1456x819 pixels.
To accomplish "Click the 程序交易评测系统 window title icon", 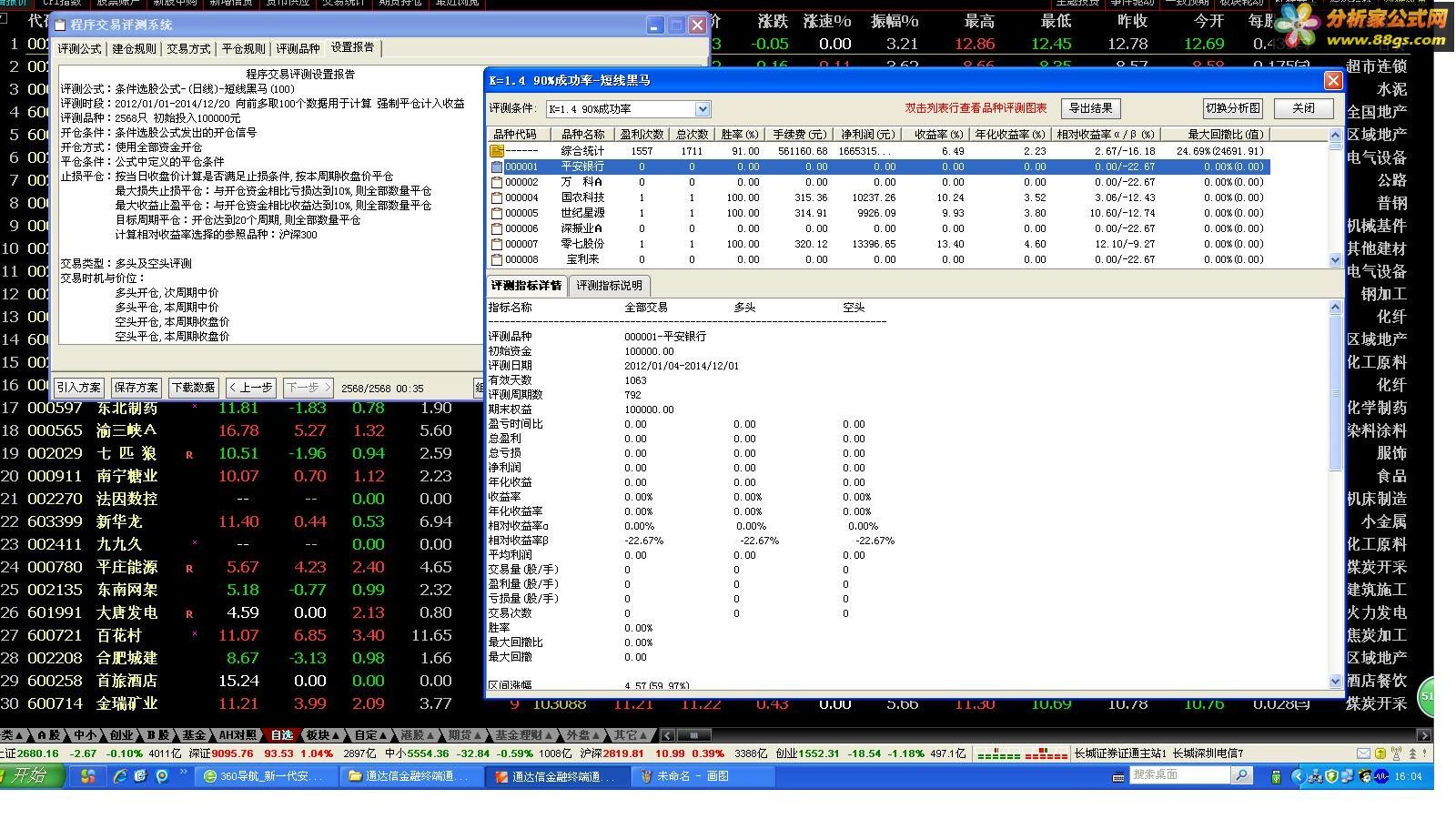I will point(60,25).
